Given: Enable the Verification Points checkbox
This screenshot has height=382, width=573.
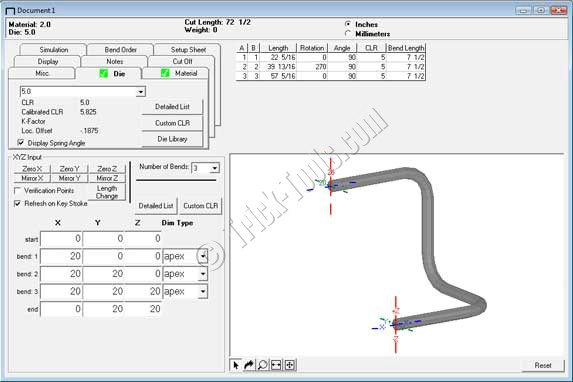Looking at the screenshot, I should point(17,190).
